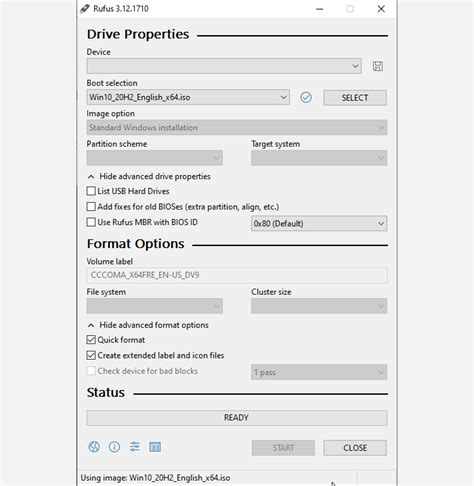
Task: Click the Status heading
Action: pyautogui.click(x=106, y=393)
